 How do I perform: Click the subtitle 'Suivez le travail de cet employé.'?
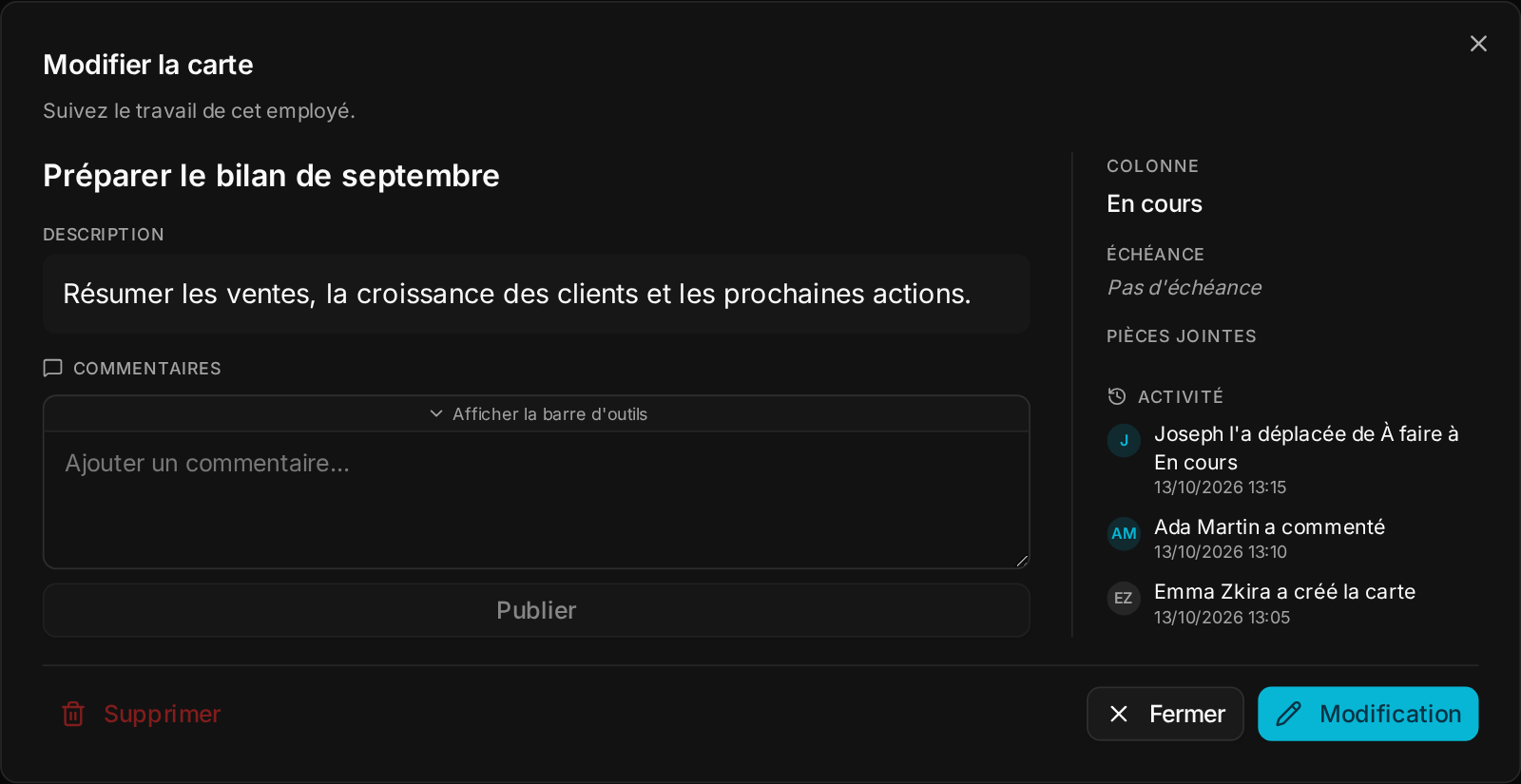[199, 110]
